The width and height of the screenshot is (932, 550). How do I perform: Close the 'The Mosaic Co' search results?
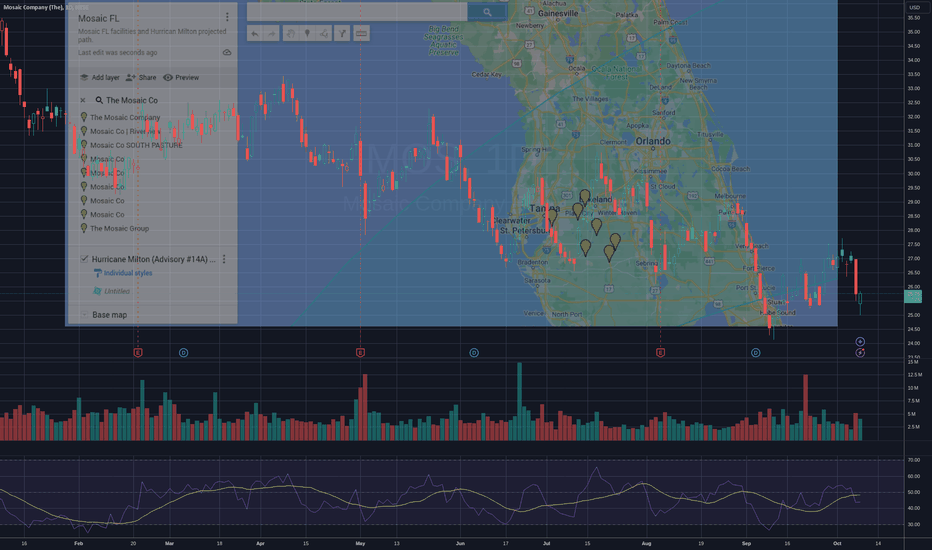coord(83,100)
